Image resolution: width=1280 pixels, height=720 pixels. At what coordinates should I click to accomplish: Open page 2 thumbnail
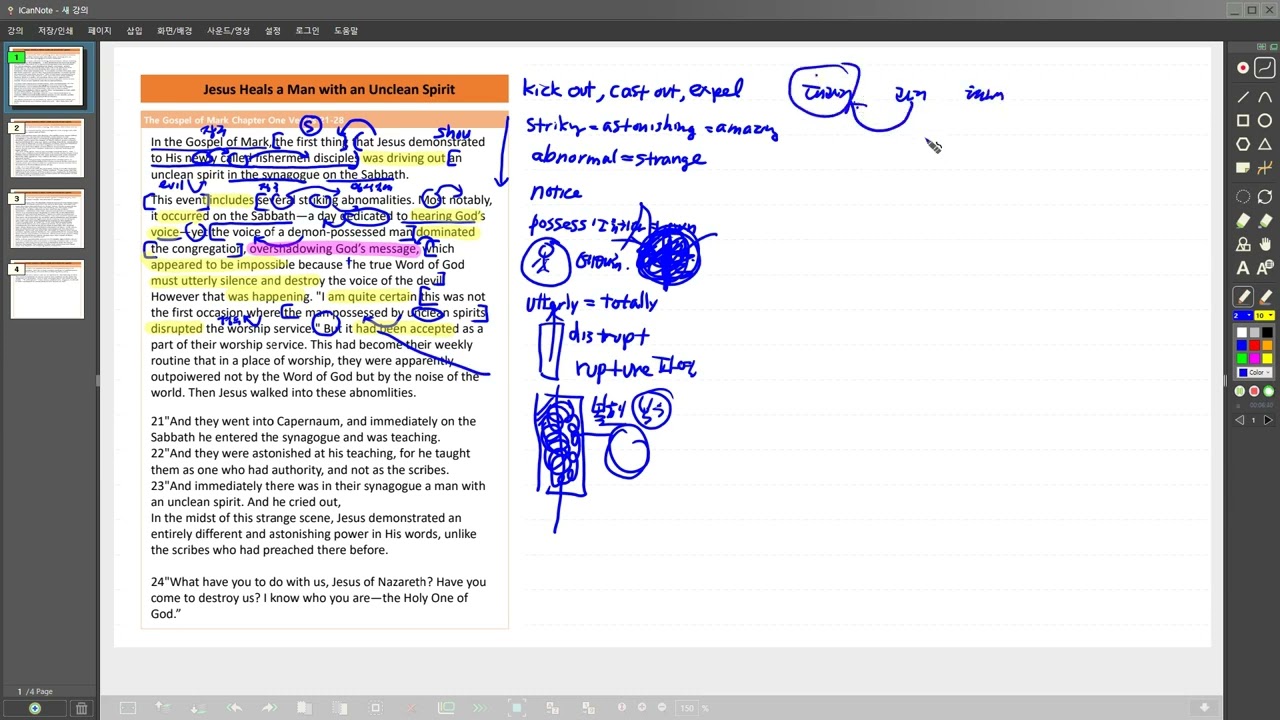(47, 150)
